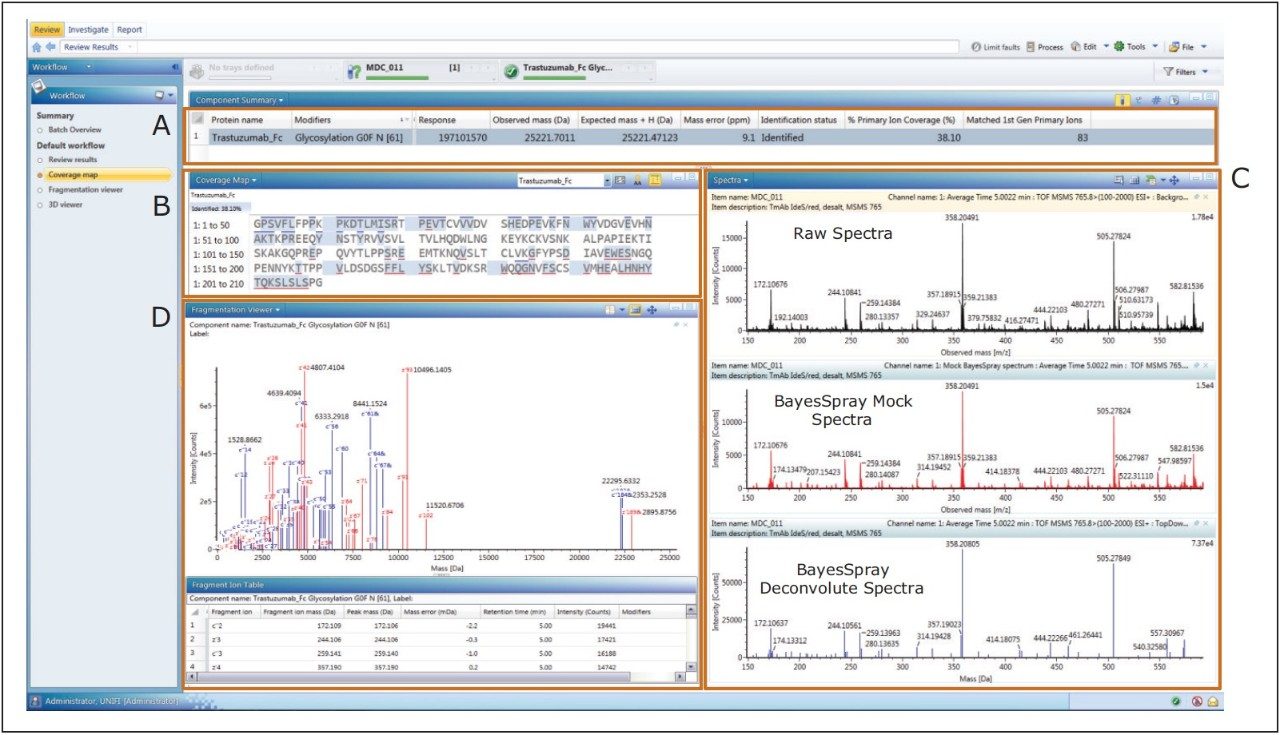Click the yellow highlighted icon in Component Summary header
The width and height of the screenshot is (1280, 735).
pos(1122,100)
